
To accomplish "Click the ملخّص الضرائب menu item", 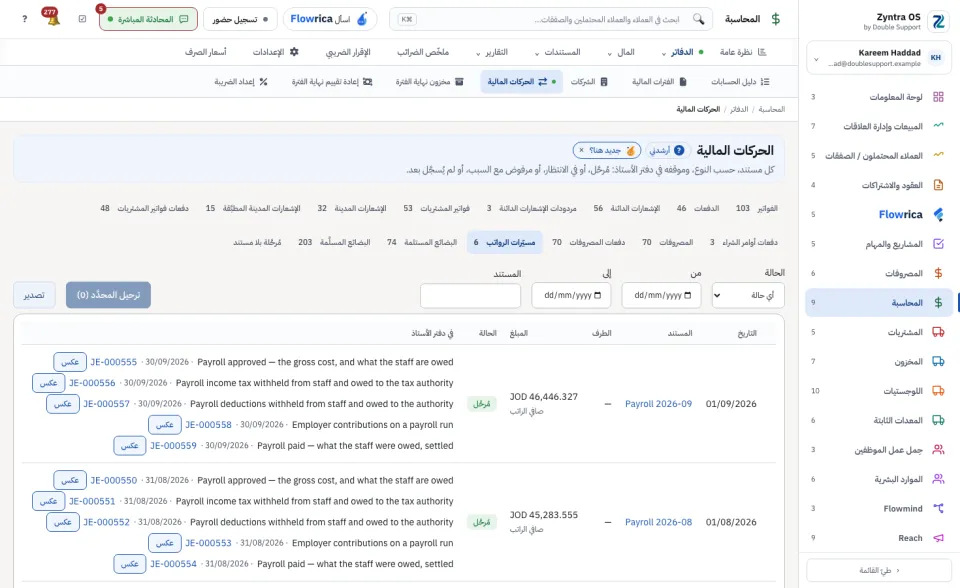I will pyautogui.click(x=423, y=52).
